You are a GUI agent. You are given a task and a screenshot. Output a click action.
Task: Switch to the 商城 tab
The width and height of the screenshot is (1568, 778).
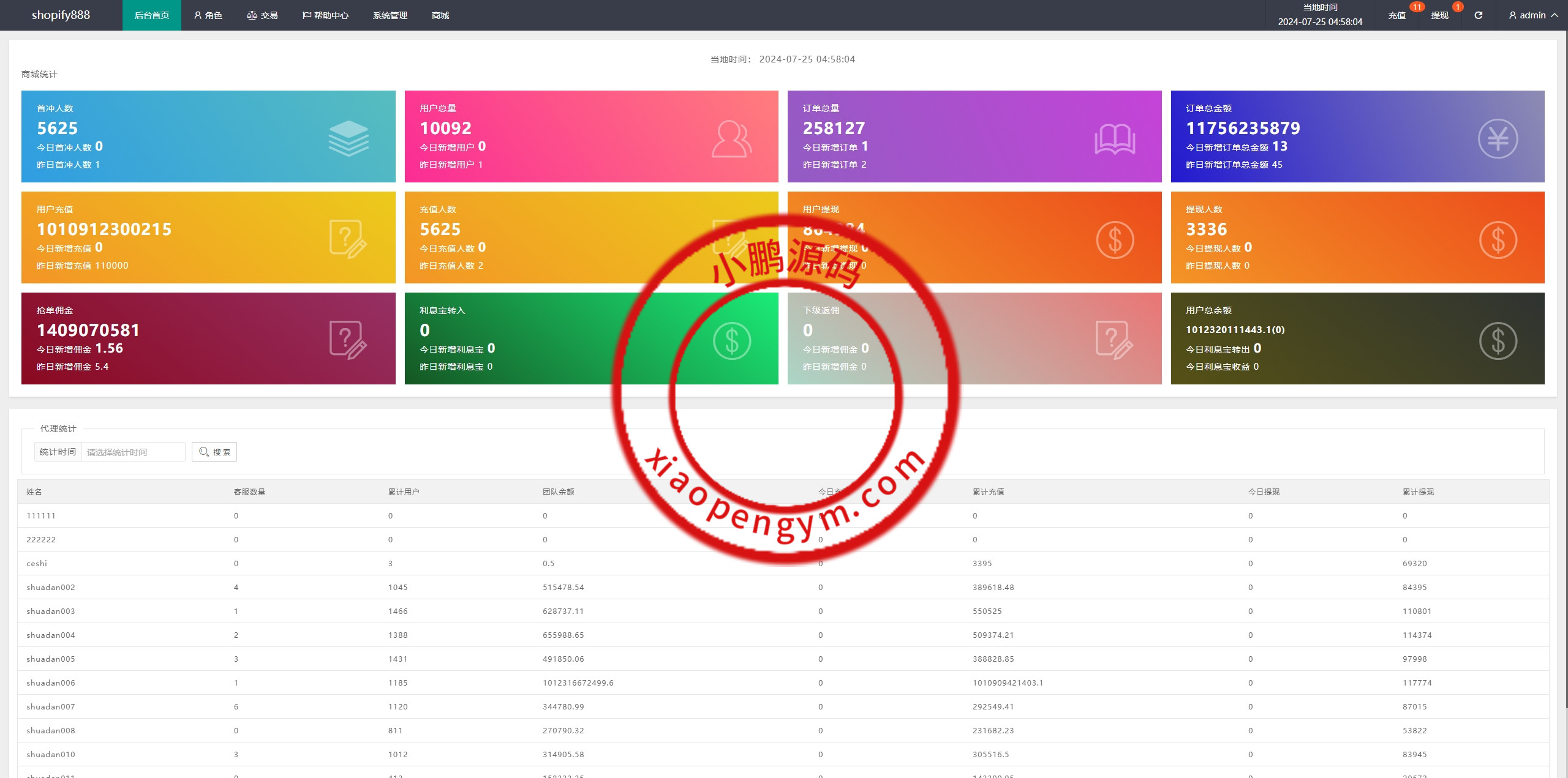point(440,15)
